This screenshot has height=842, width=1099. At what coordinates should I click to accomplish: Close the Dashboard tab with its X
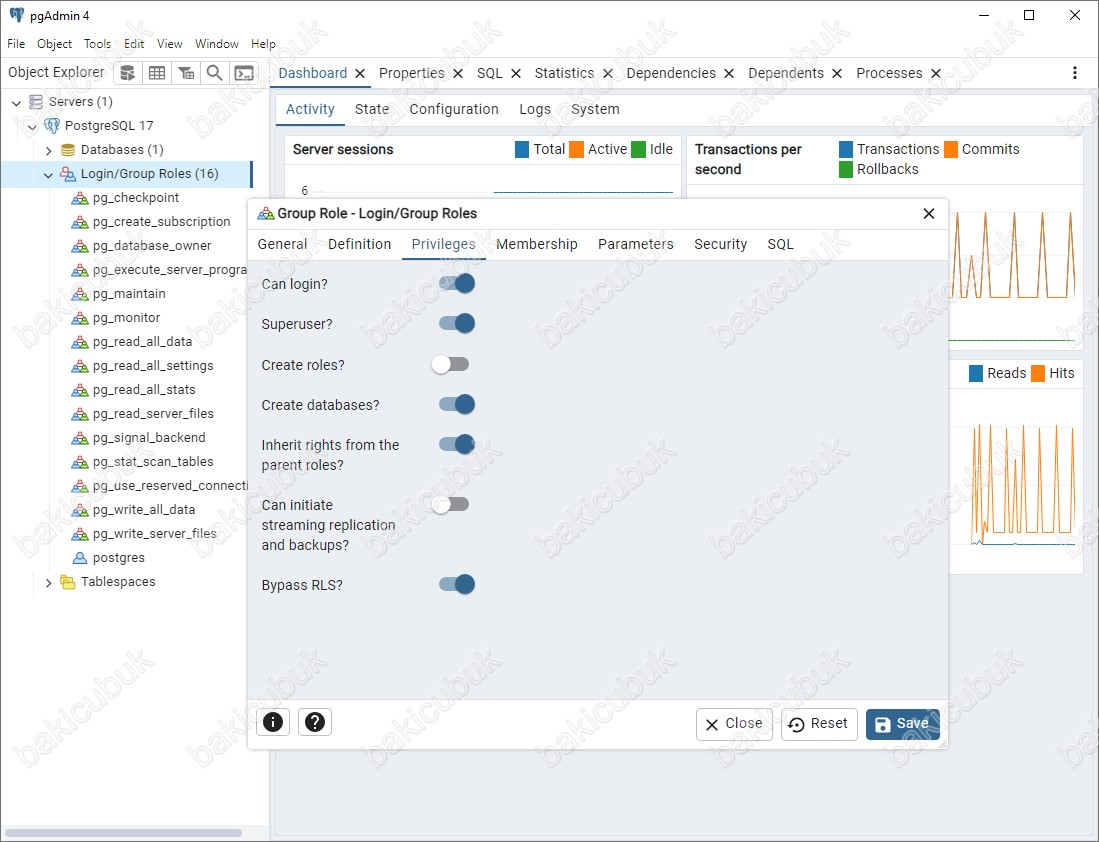(360, 74)
